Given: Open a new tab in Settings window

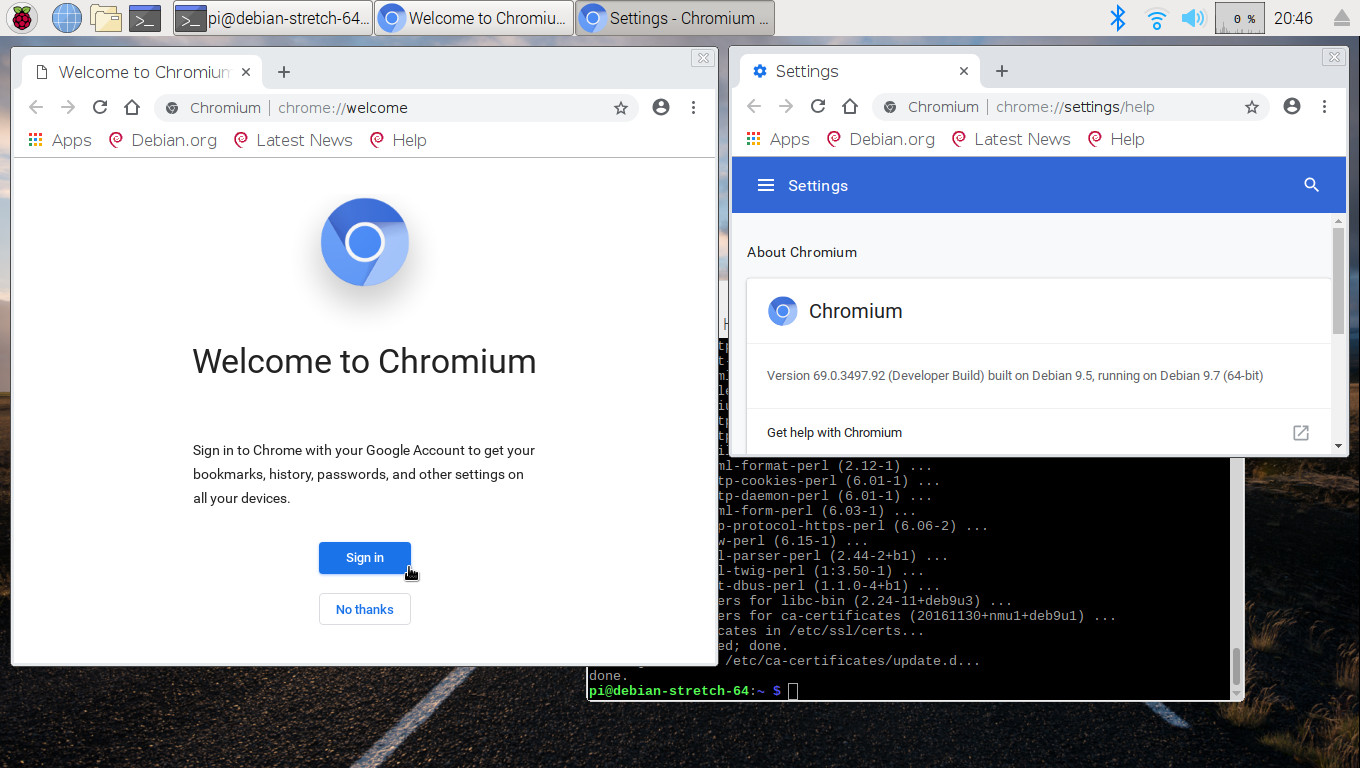Looking at the screenshot, I should coord(1002,71).
